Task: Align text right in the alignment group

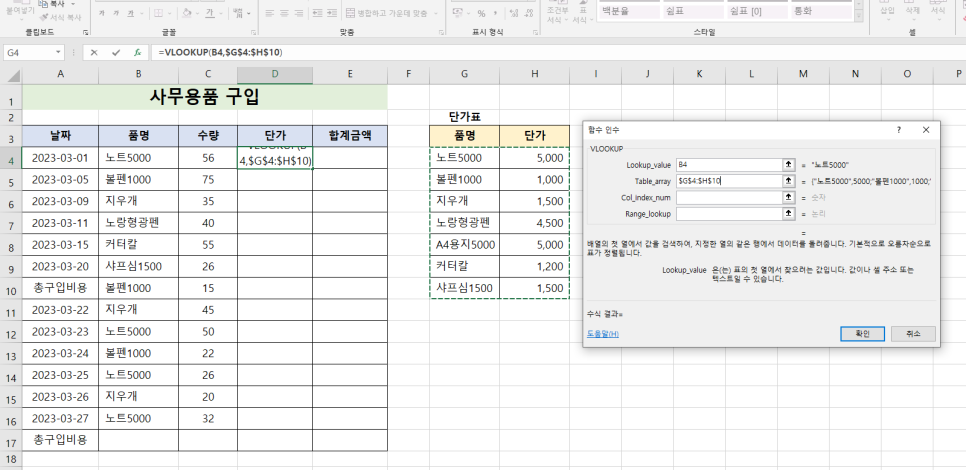Action: click(x=299, y=13)
